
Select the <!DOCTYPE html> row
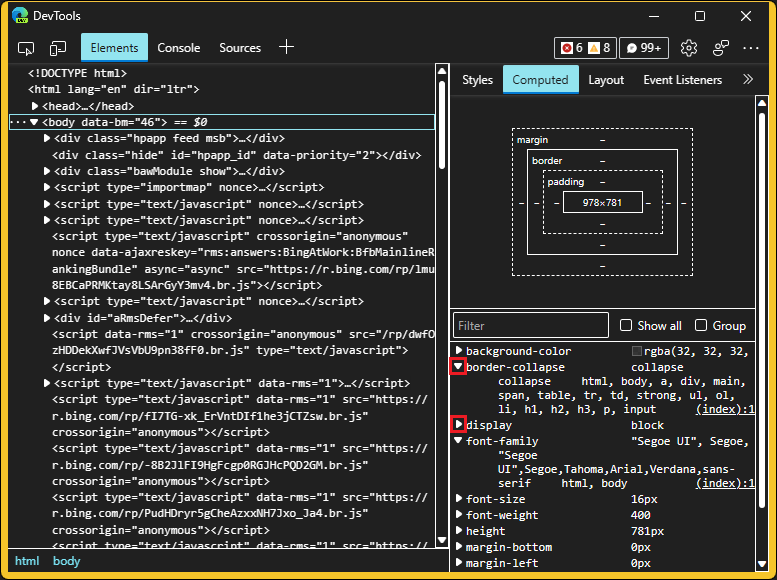pyautogui.click(x=77, y=73)
